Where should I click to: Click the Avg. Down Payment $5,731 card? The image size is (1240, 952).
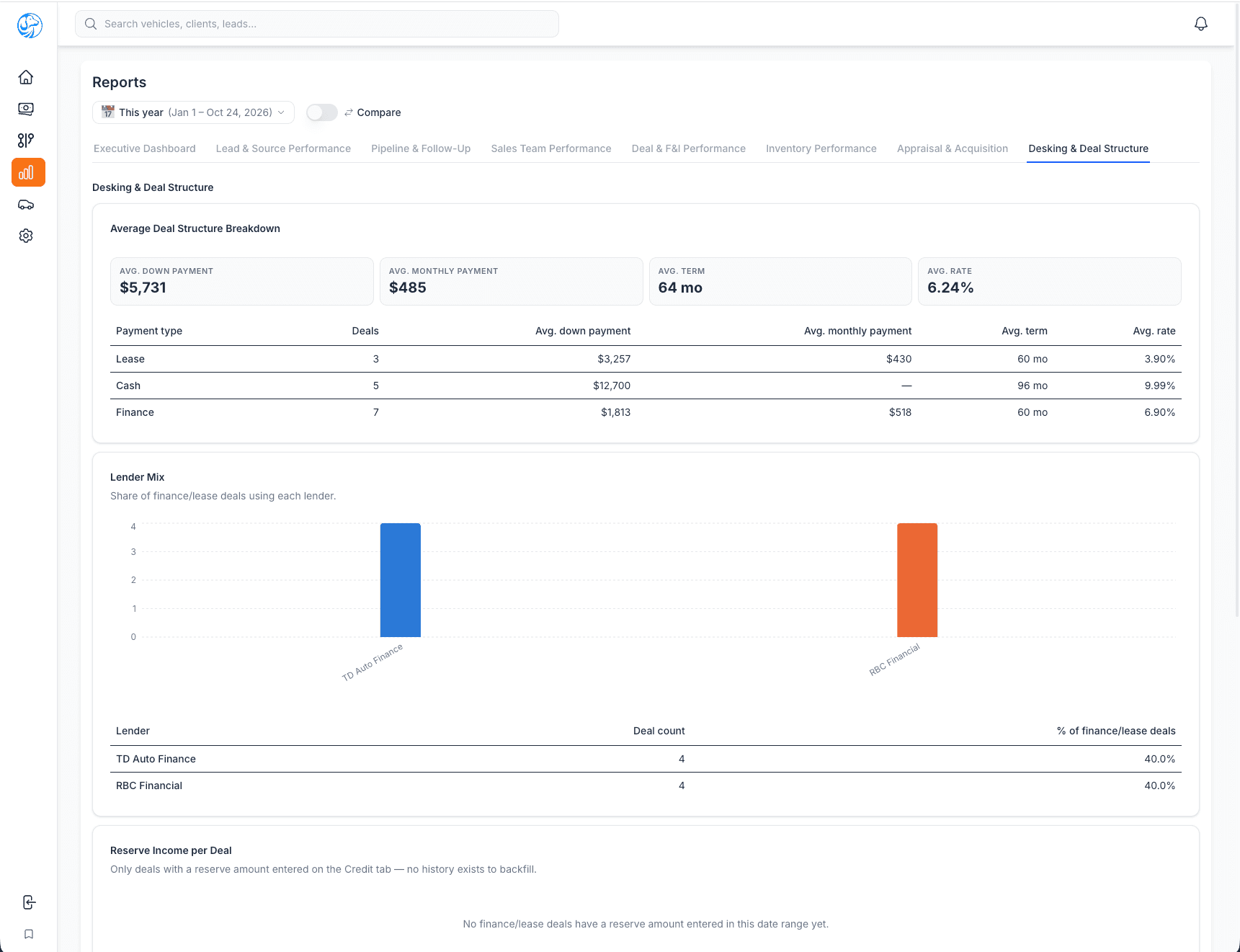click(x=242, y=281)
